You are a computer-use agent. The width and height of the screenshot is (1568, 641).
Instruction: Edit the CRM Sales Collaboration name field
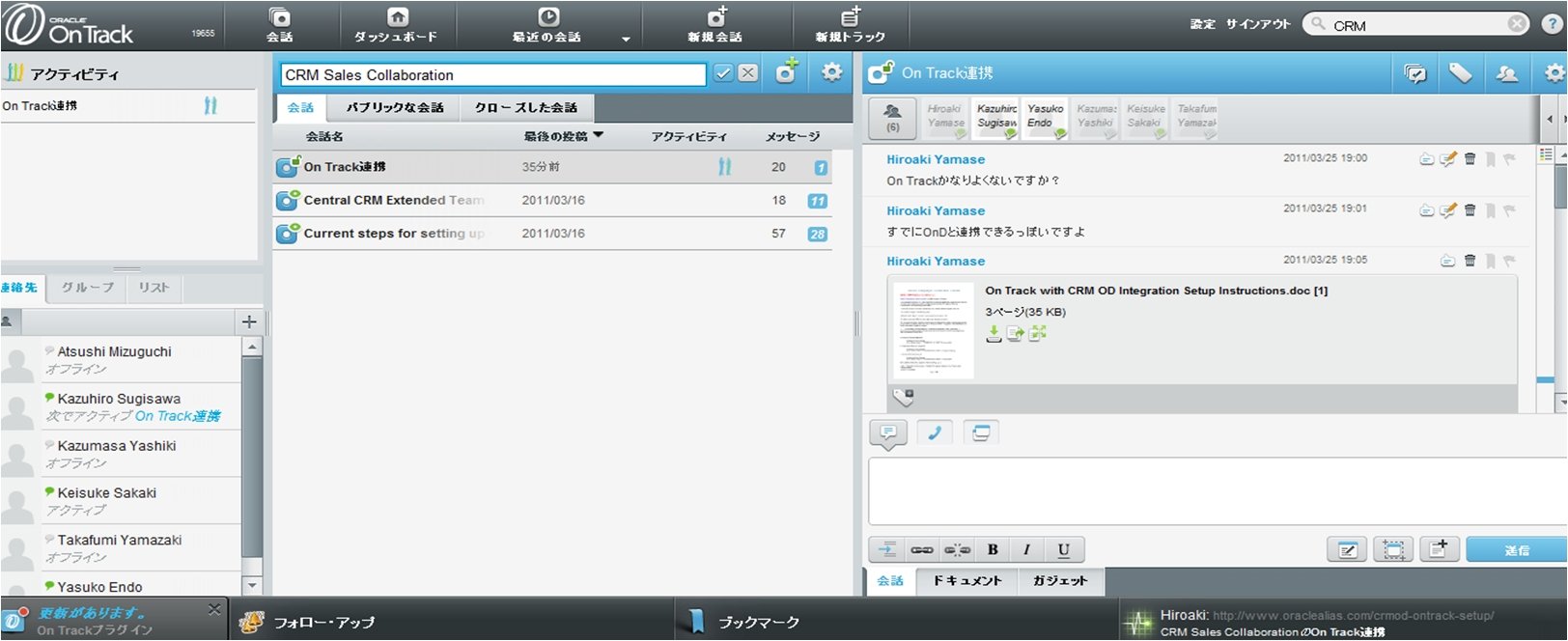492,74
